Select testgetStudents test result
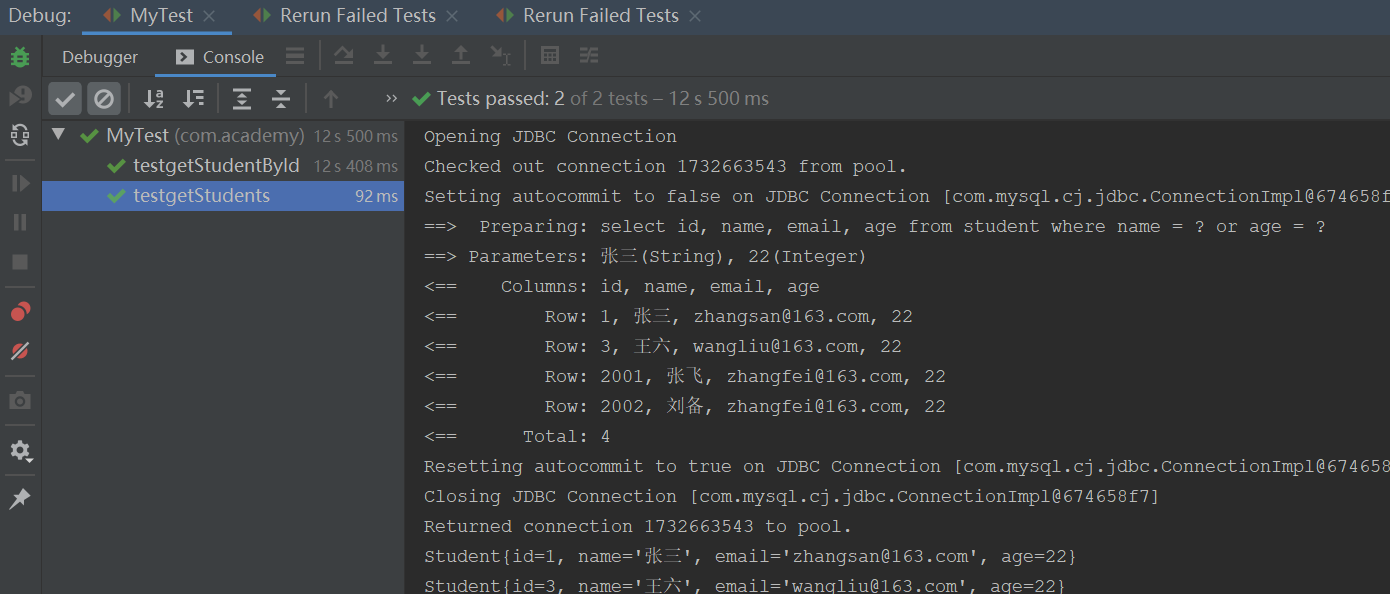 (x=201, y=196)
